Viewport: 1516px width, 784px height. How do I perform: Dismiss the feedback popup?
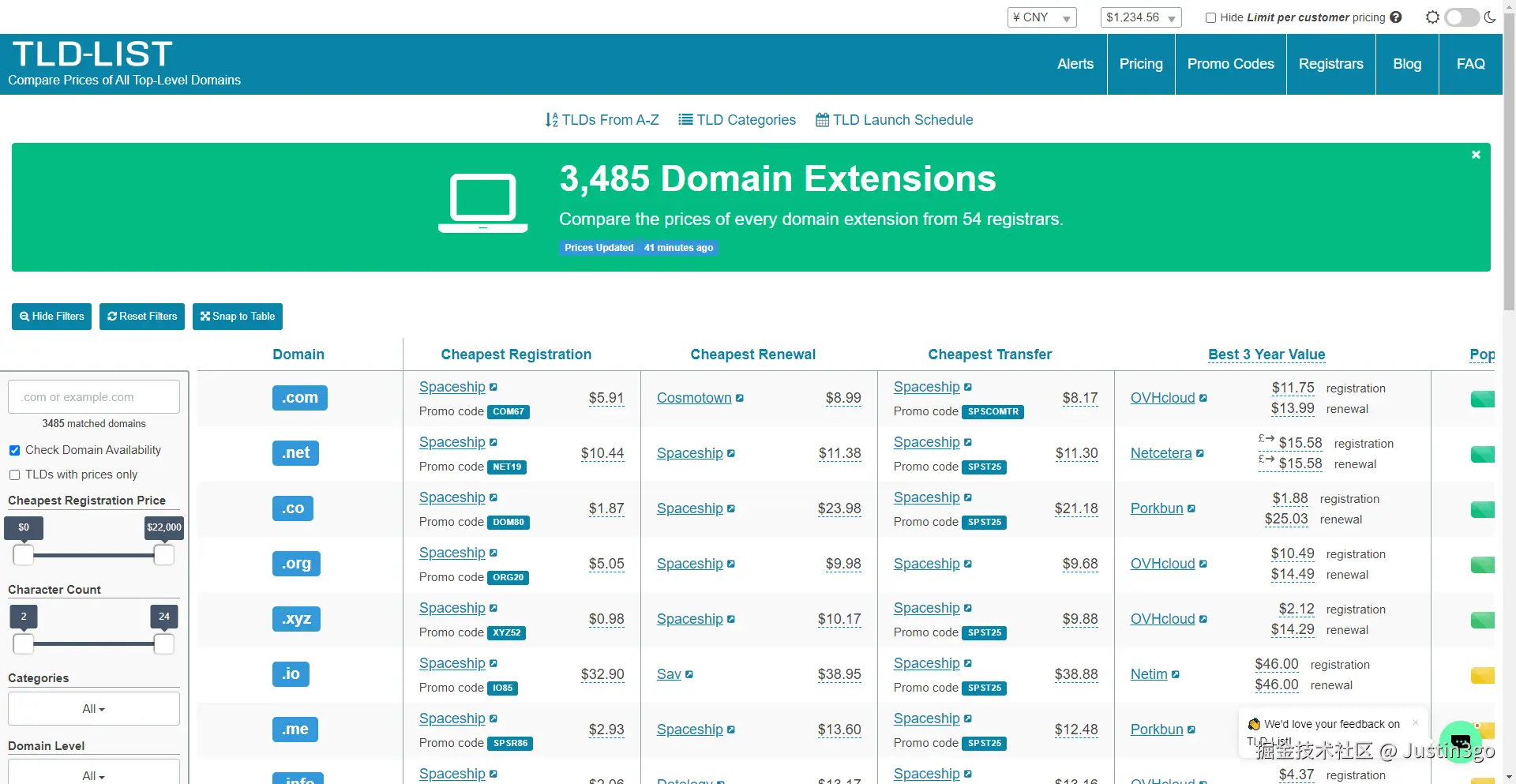pos(1416,722)
